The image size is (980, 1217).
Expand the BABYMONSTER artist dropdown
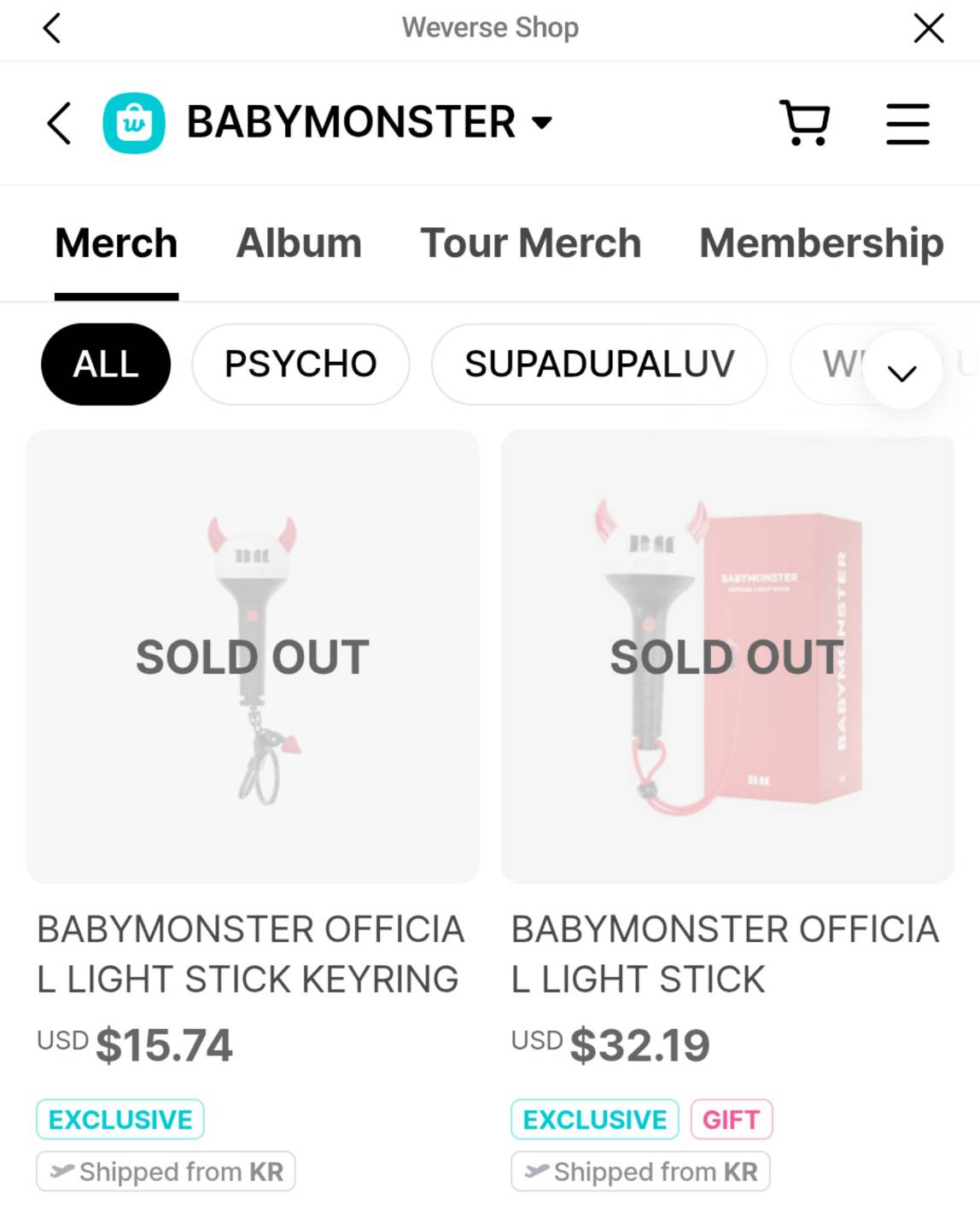pos(541,122)
